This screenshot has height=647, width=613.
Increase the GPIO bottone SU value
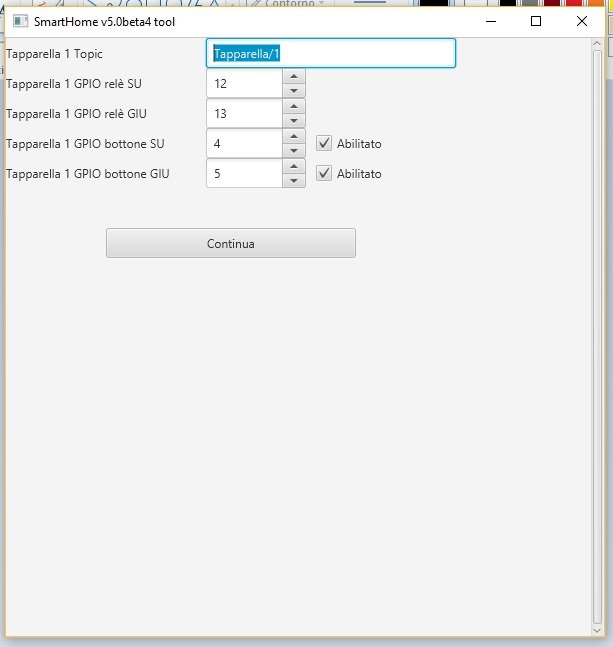point(294,136)
